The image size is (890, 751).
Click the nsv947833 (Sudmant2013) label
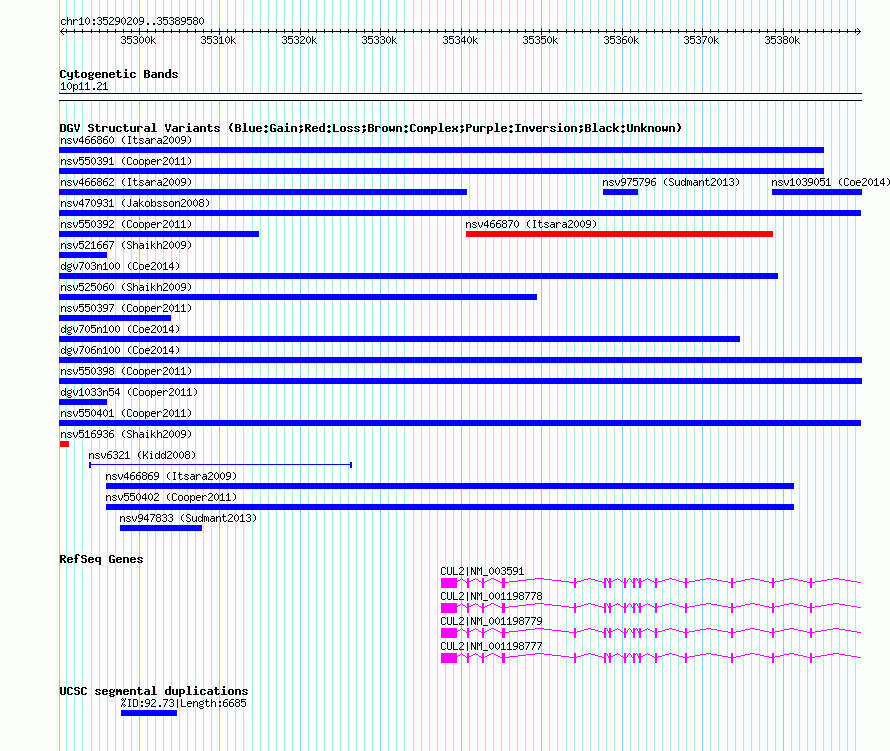click(188, 518)
